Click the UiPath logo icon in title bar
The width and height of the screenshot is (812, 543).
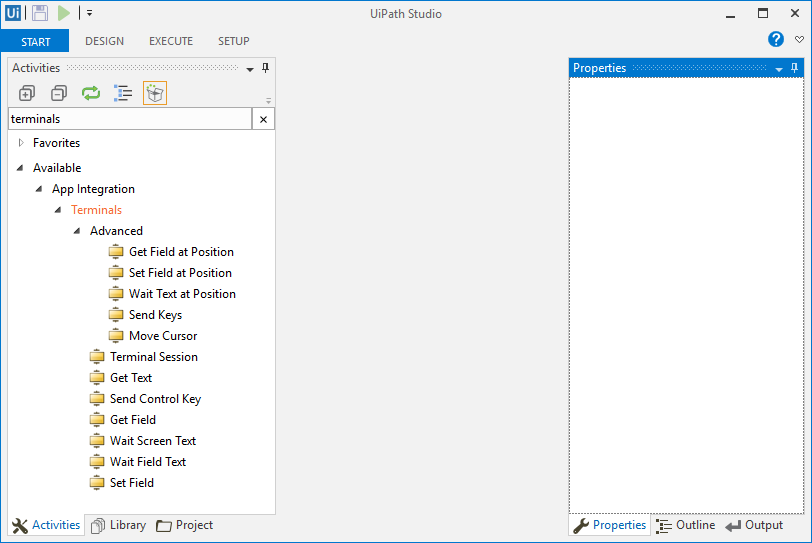click(13, 13)
